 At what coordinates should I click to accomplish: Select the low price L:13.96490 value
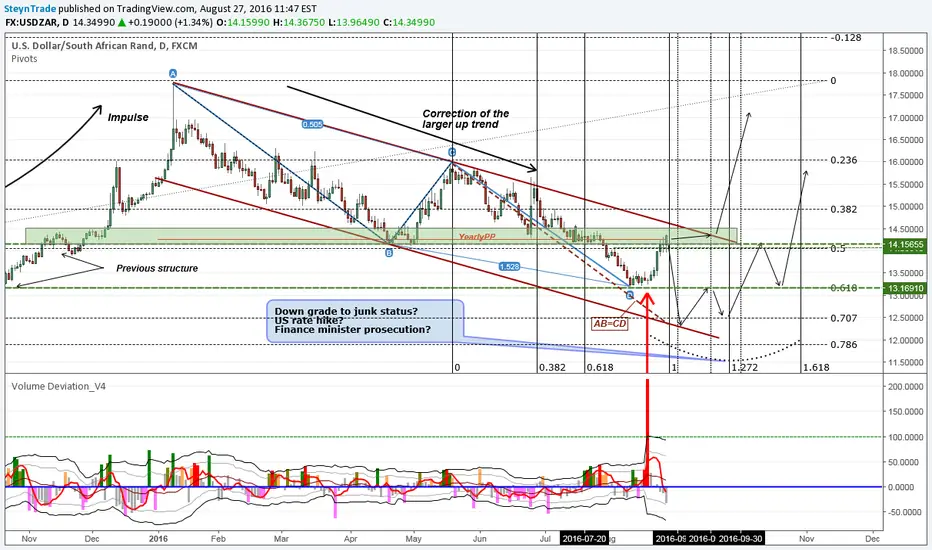354,23
